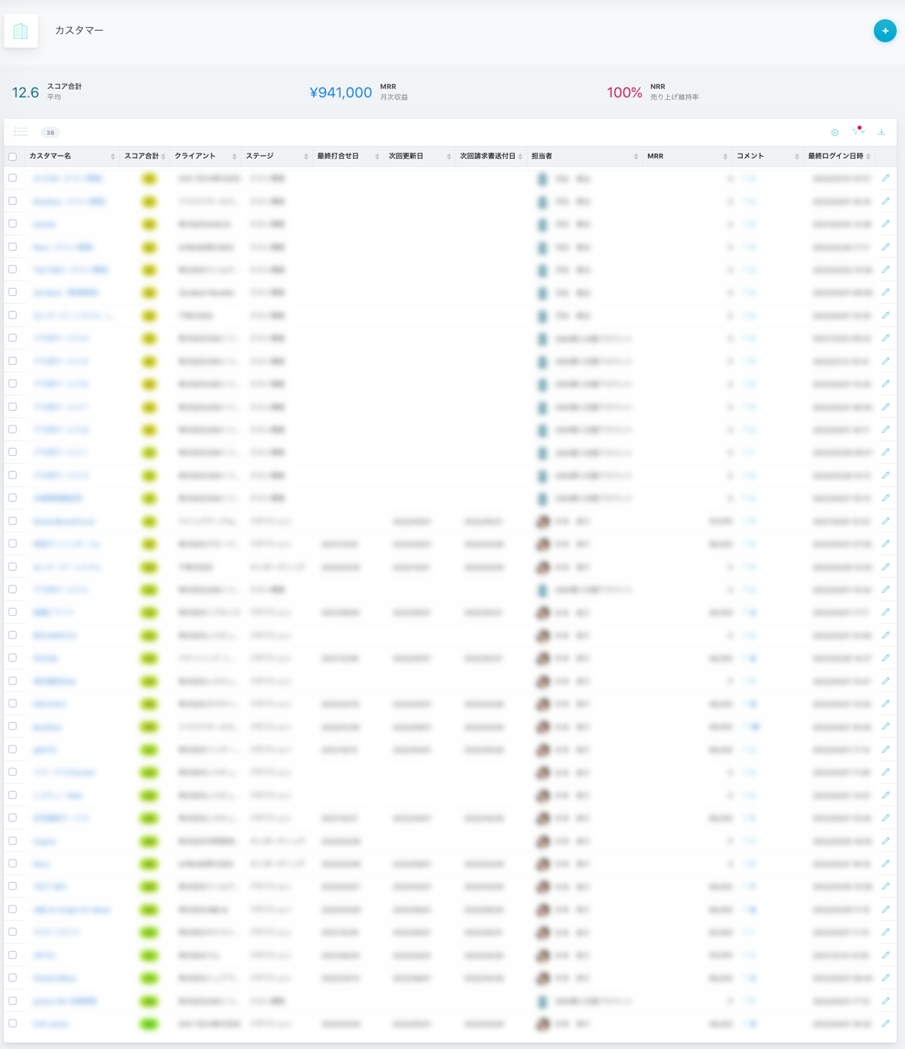Download the customer list
This screenshot has width=905, height=1049.
click(x=882, y=132)
